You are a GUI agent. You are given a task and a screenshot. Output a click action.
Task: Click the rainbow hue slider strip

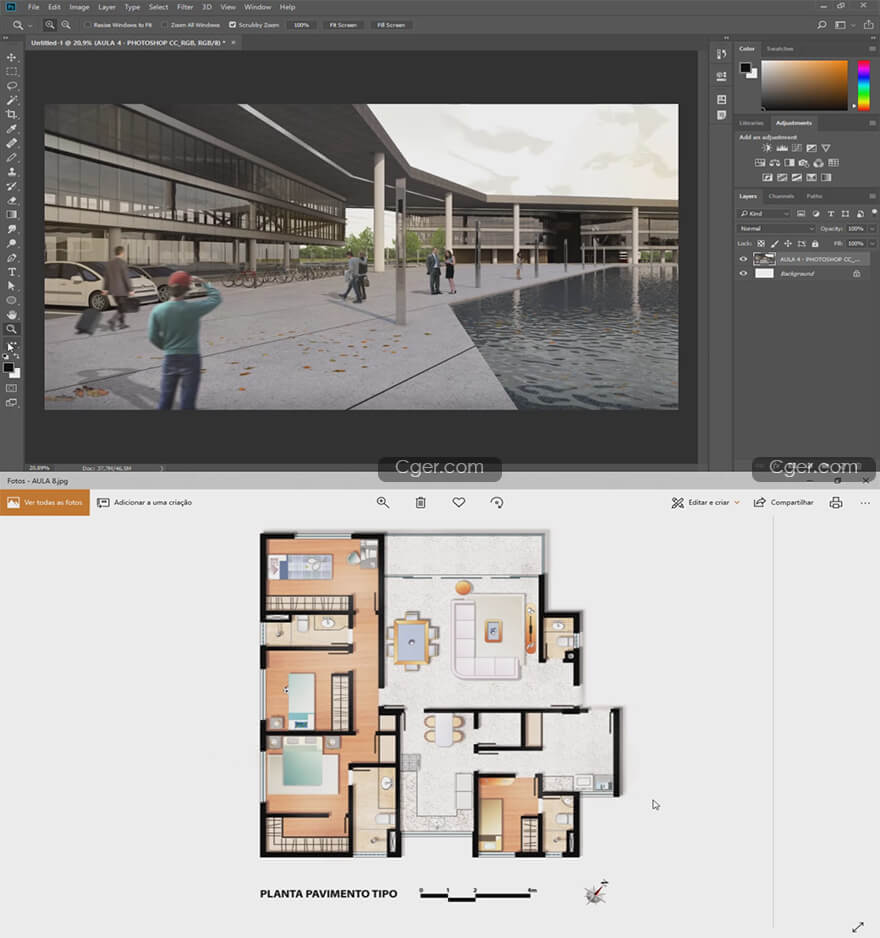point(864,85)
